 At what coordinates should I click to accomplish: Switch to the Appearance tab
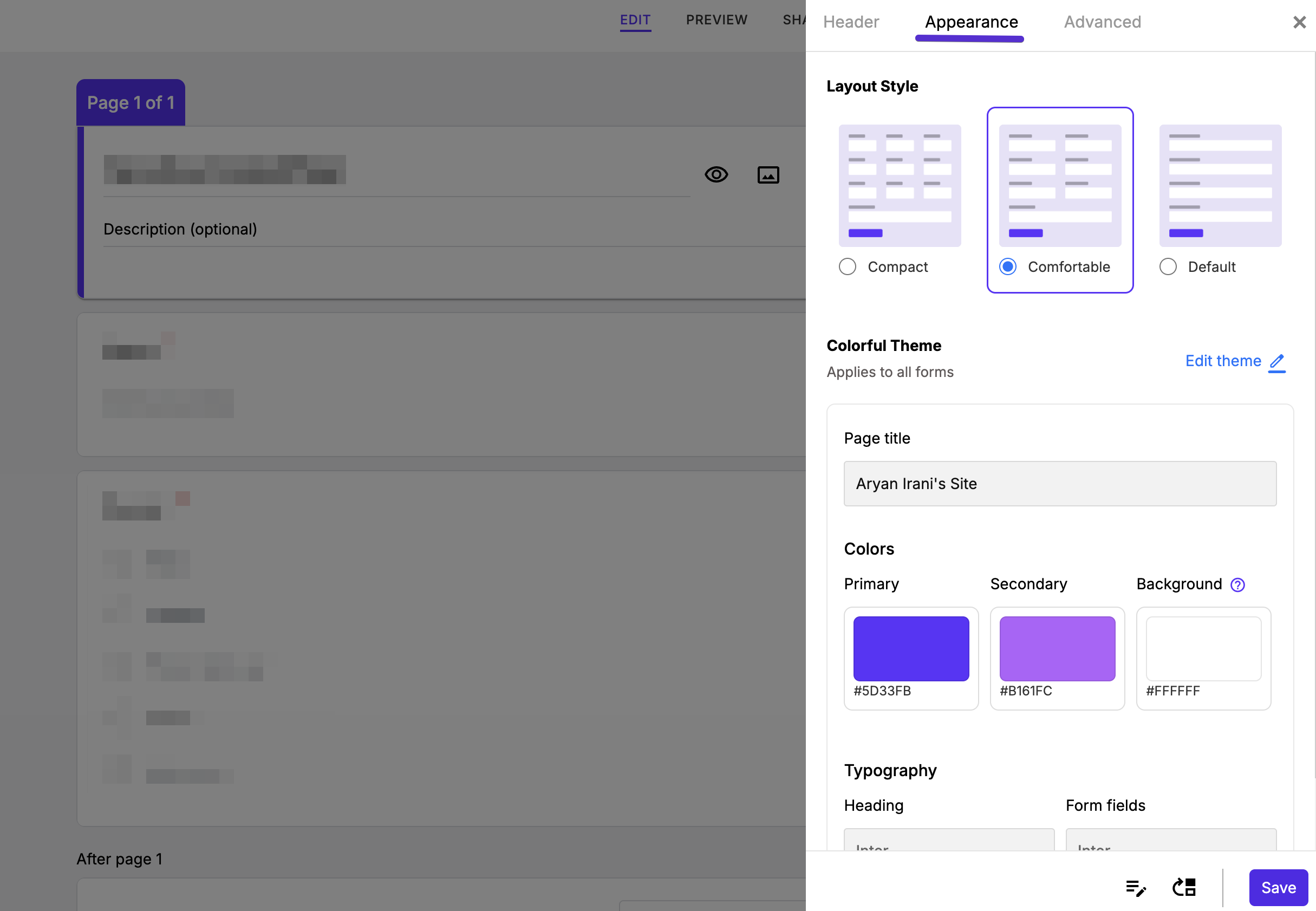tap(972, 22)
